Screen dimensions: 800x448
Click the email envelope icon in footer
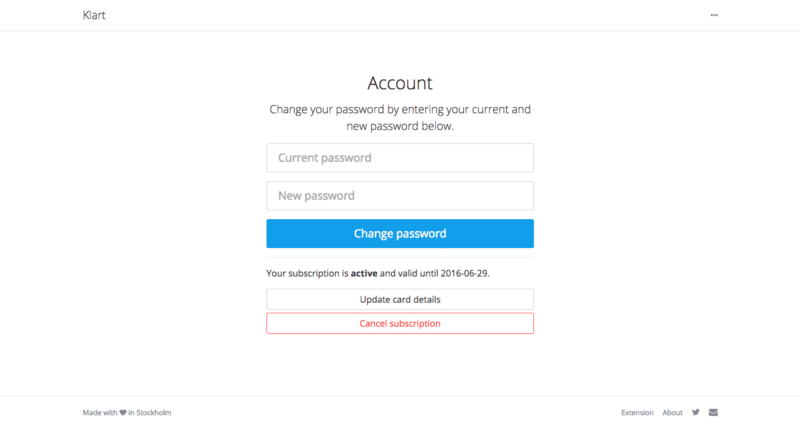click(x=713, y=412)
